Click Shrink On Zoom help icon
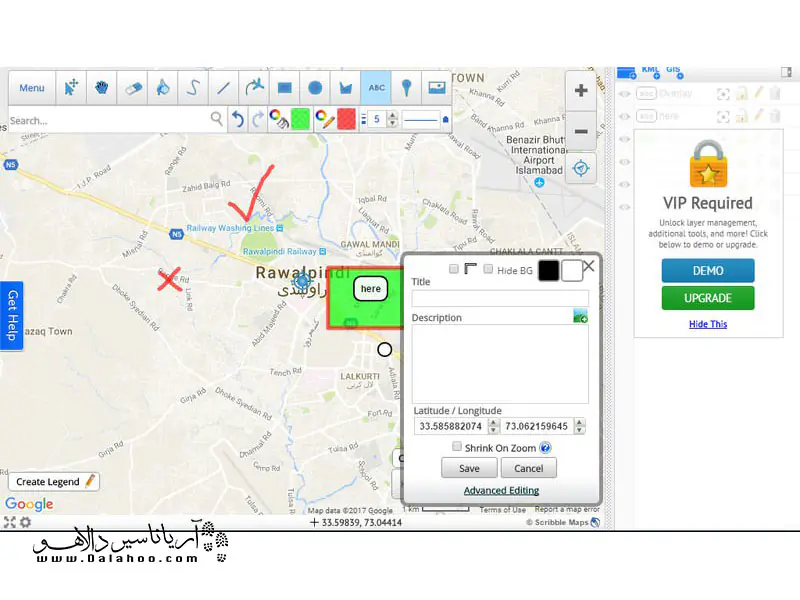 click(545, 447)
